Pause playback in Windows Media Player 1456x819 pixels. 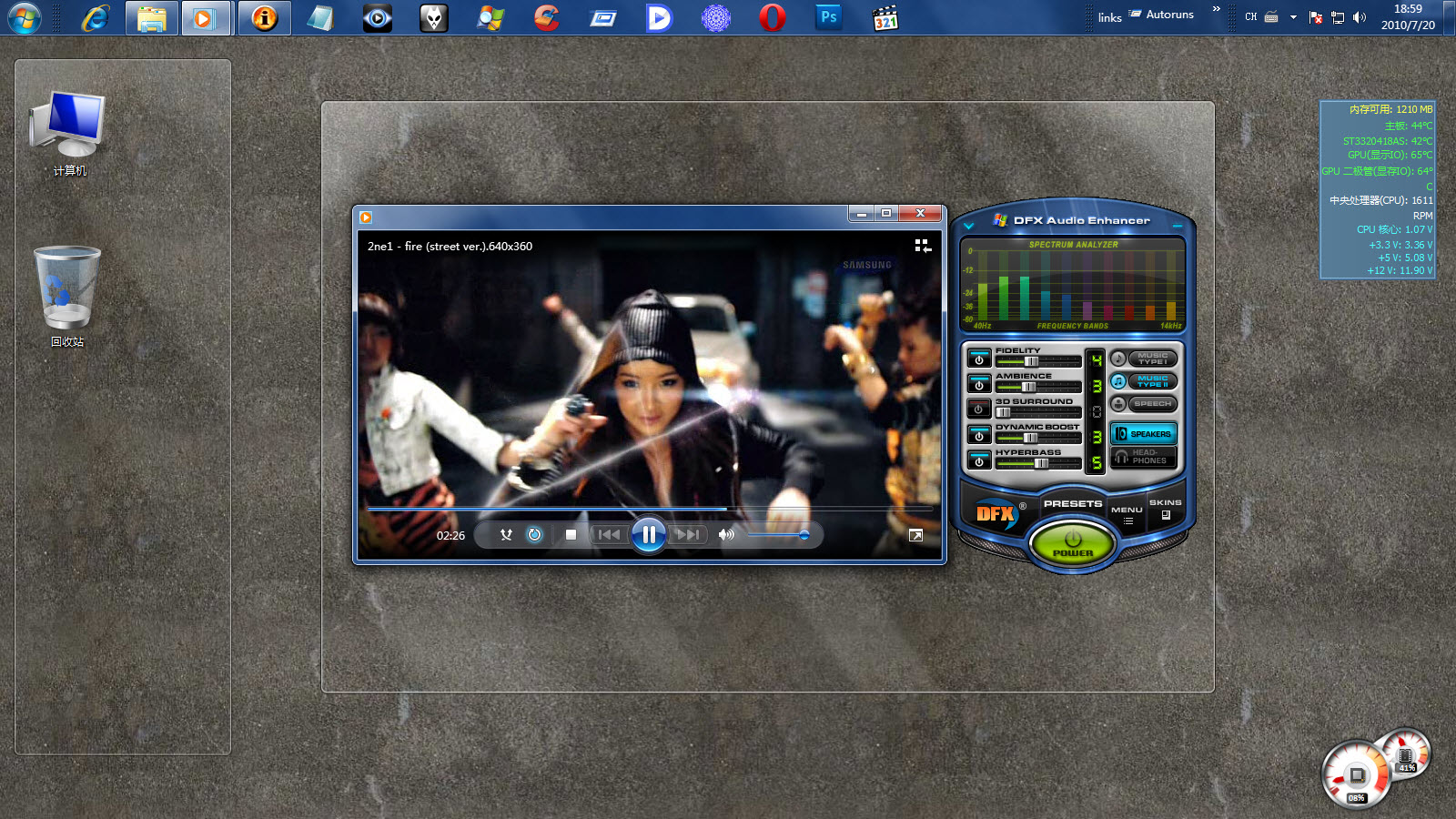pyautogui.click(x=649, y=535)
